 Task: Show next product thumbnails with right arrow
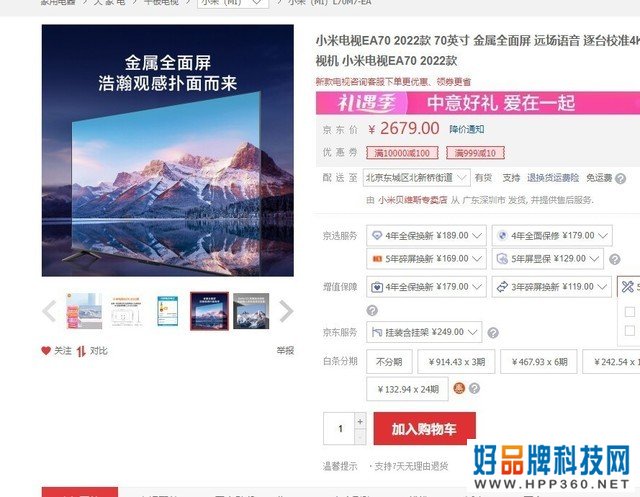286,311
